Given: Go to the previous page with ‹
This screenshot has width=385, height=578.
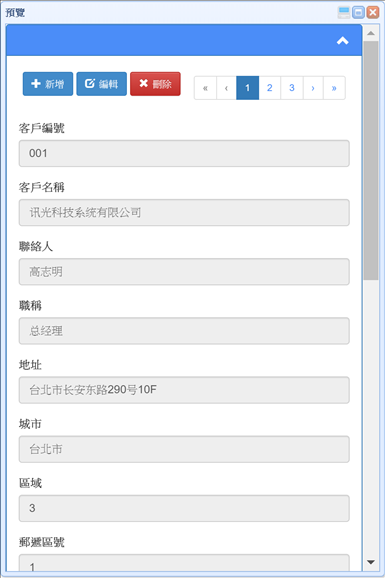Looking at the screenshot, I should click(226, 88).
